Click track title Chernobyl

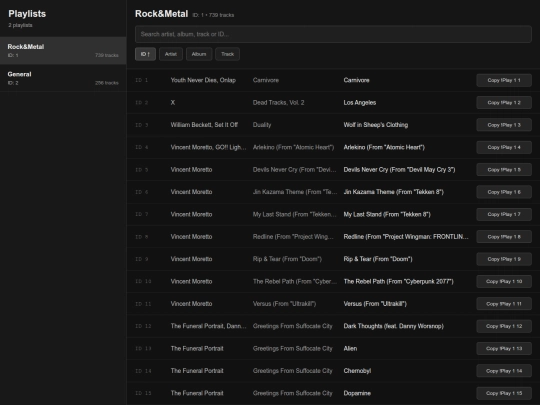[357, 371]
